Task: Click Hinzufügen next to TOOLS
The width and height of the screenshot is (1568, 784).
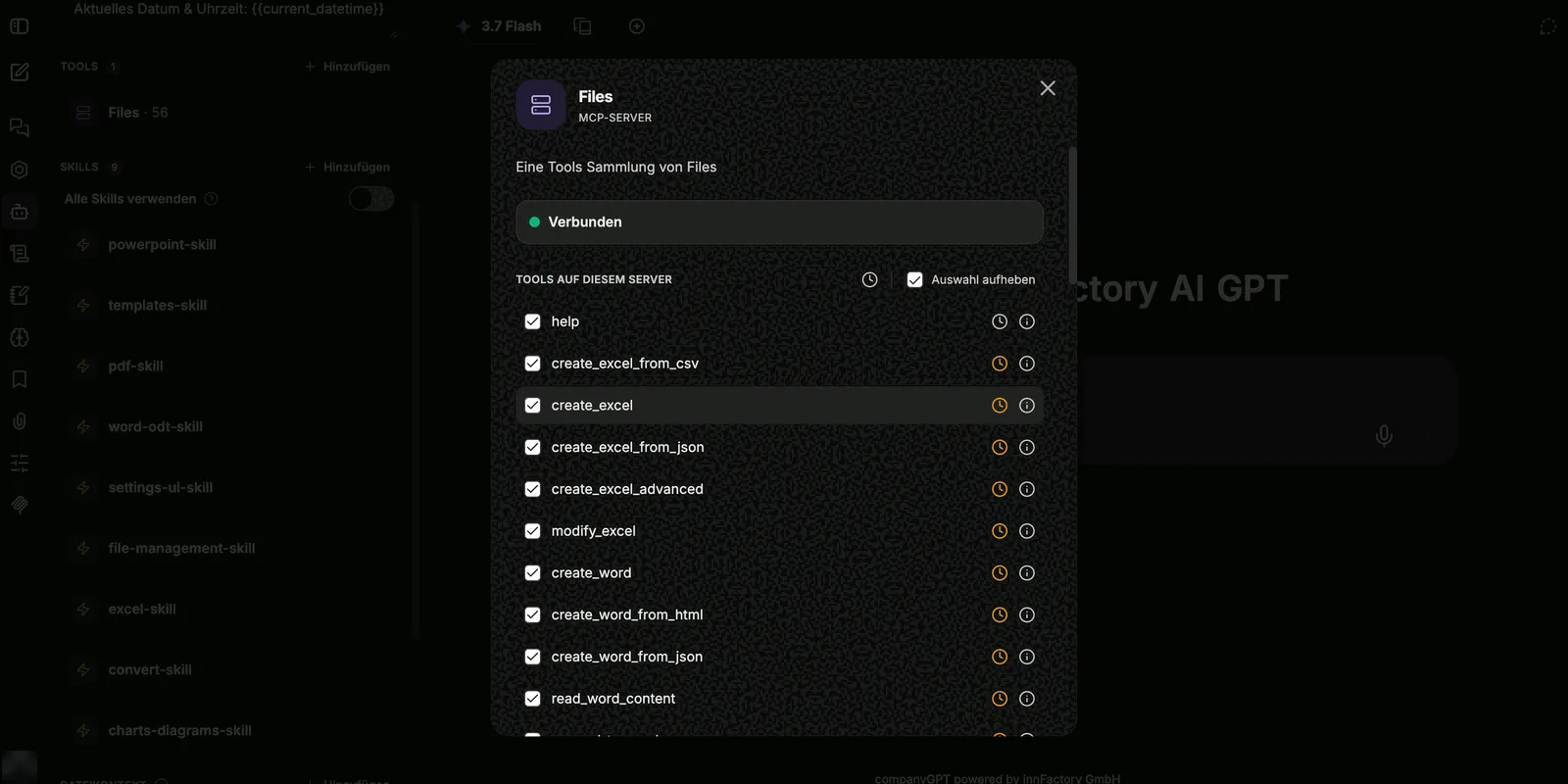Action: pos(348,67)
